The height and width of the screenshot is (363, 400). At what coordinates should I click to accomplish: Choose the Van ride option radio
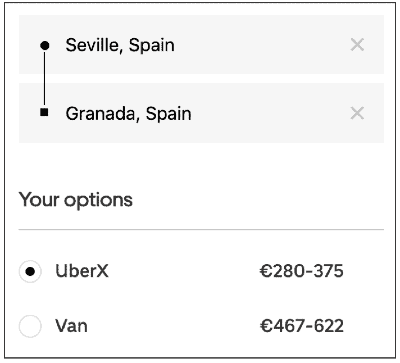[30, 326]
